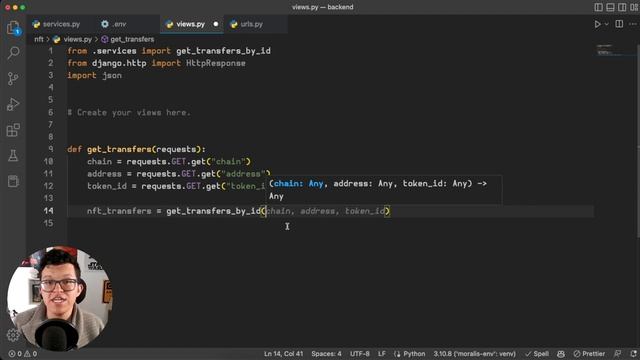Click the Prettier status item
The width and height of the screenshot is (640, 360).
[x=589, y=354]
